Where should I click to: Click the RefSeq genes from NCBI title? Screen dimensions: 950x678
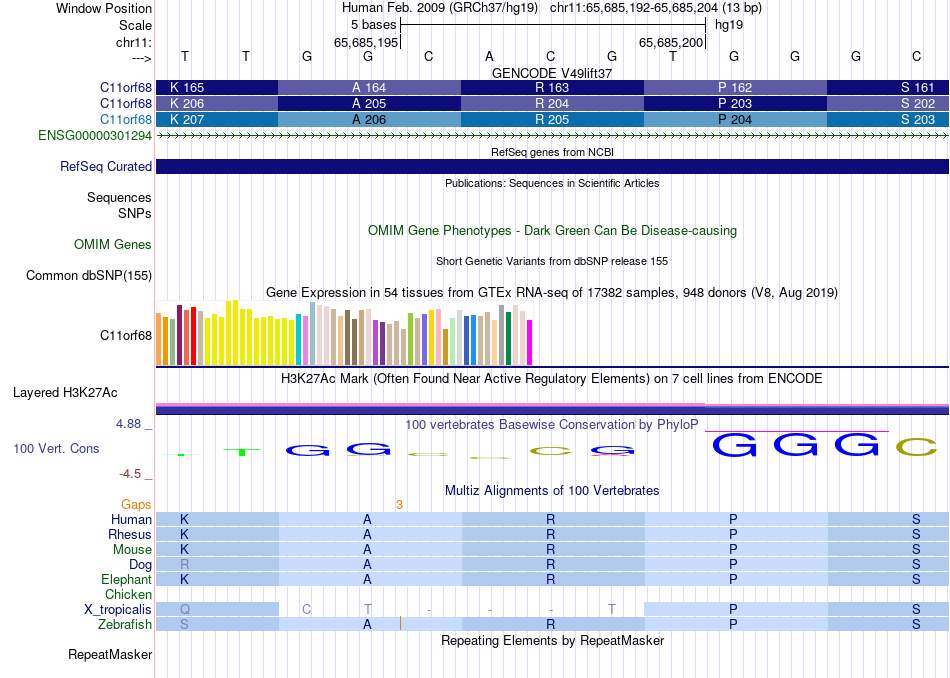(552, 152)
